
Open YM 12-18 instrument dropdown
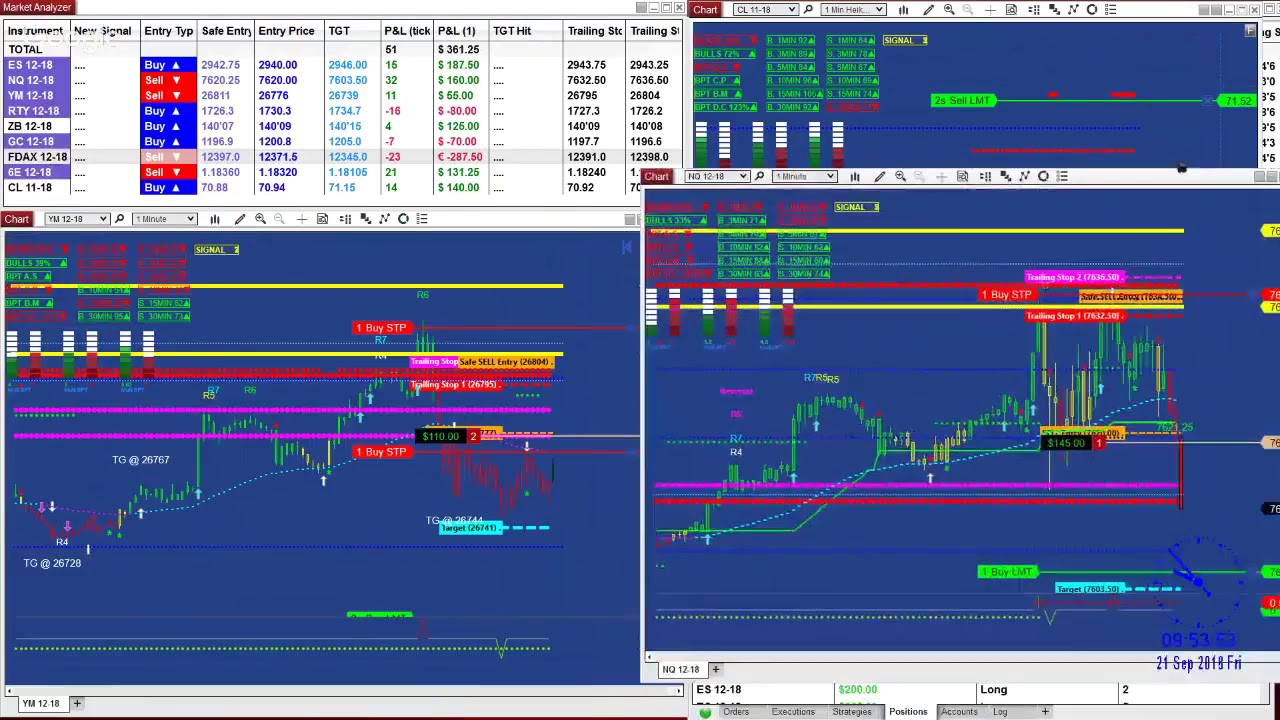coord(76,219)
